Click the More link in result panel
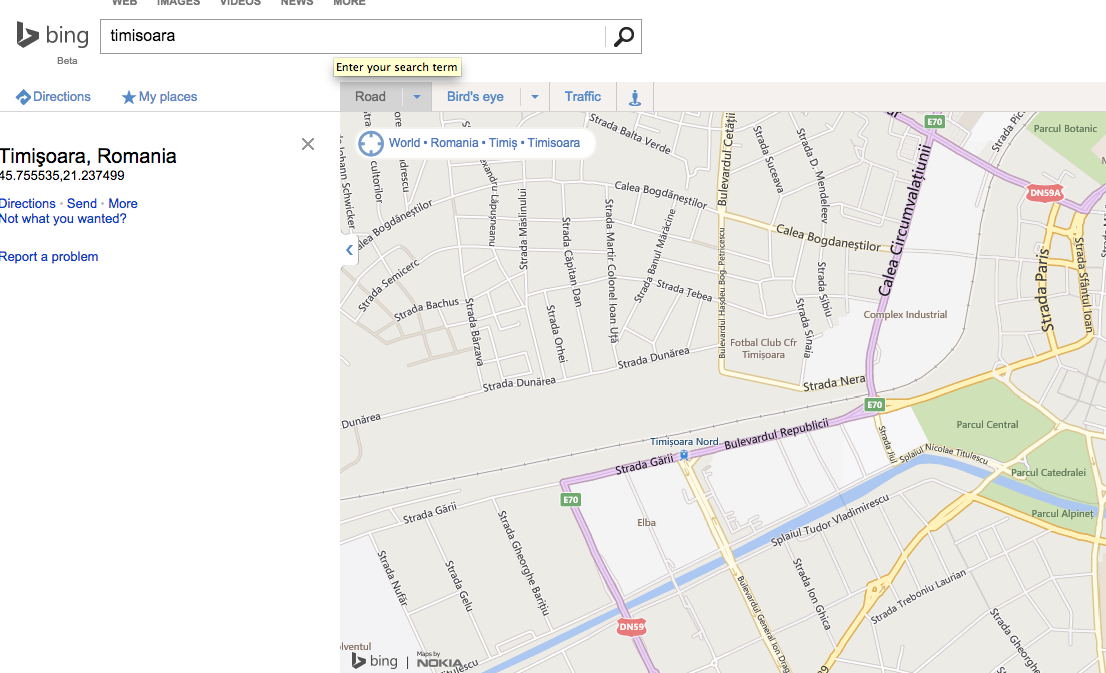The height and width of the screenshot is (673, 1106). [123, 203]
